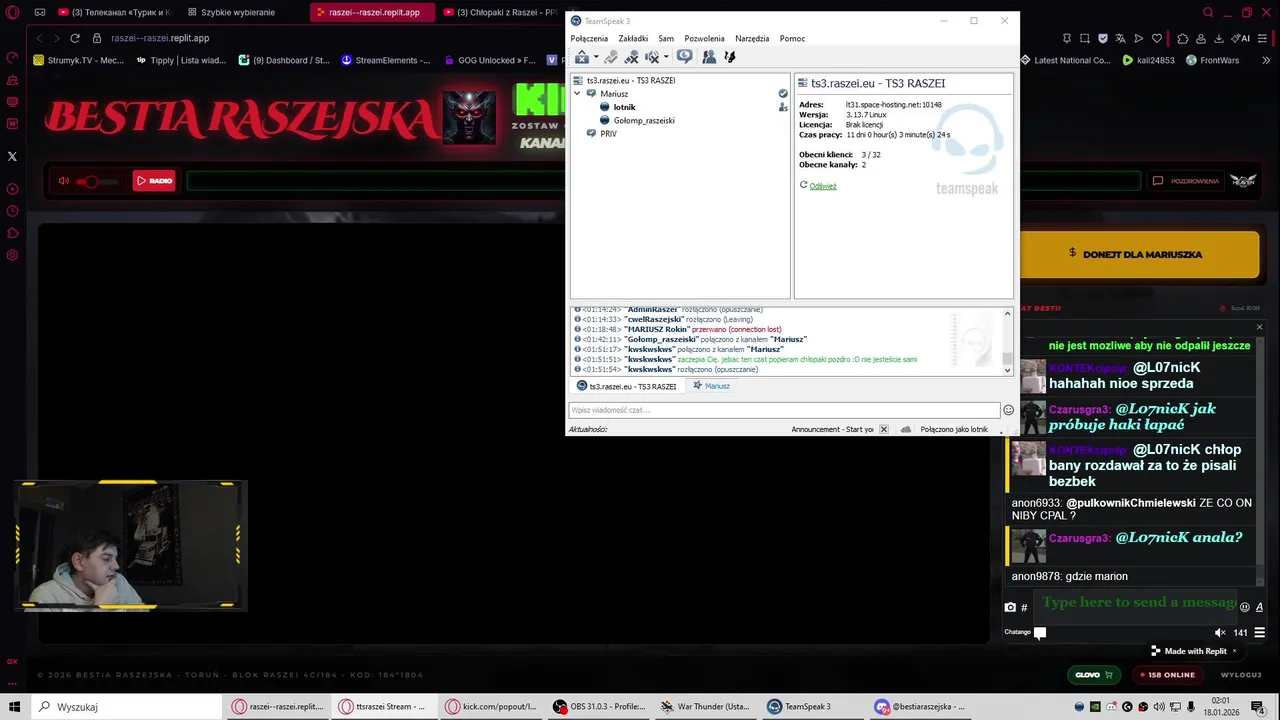
Task: Close the chat panel with X
Action: click(x=1259, y=327)
